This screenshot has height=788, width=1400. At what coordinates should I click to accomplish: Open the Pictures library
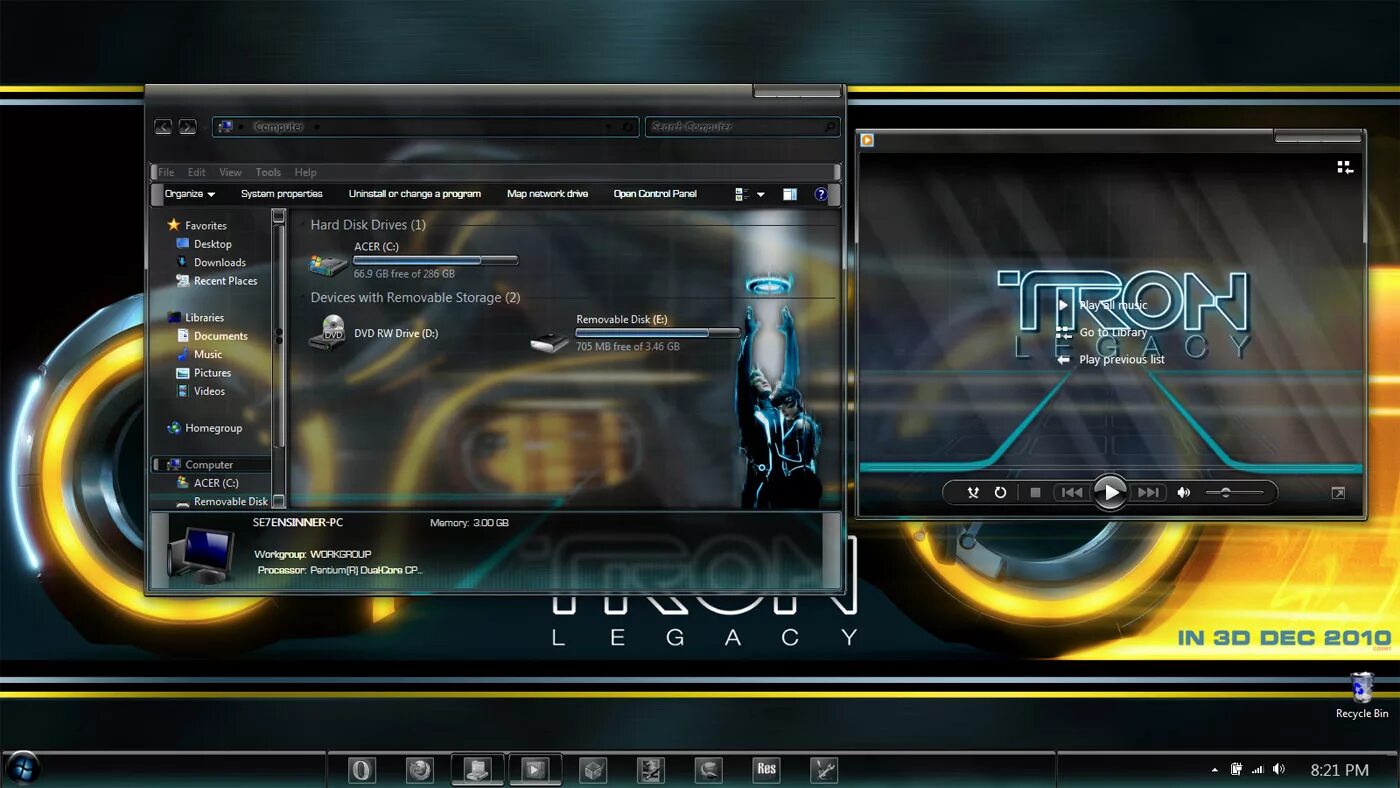coord(204,373)
